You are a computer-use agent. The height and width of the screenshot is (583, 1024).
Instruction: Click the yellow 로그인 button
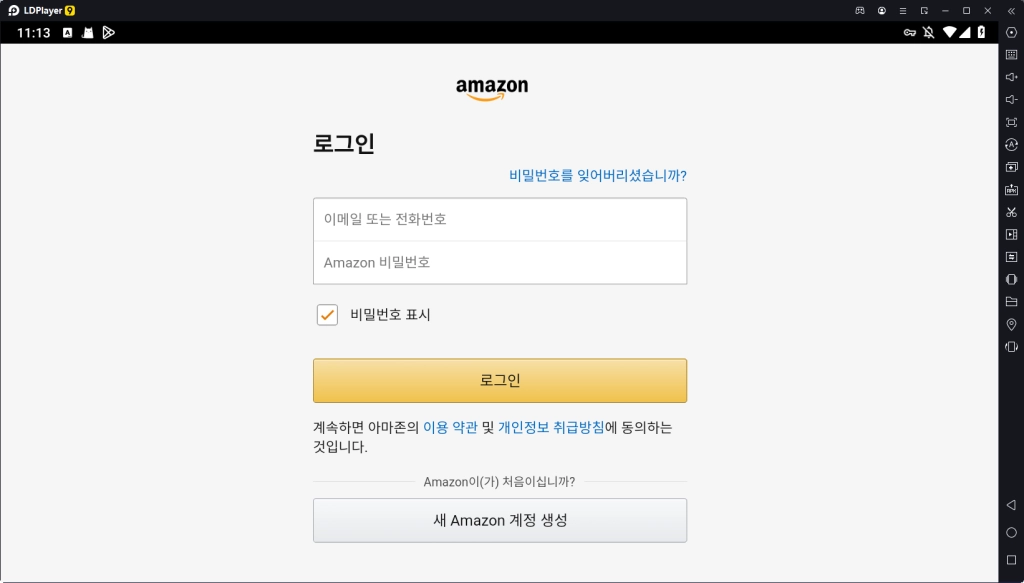click(500, 380)
